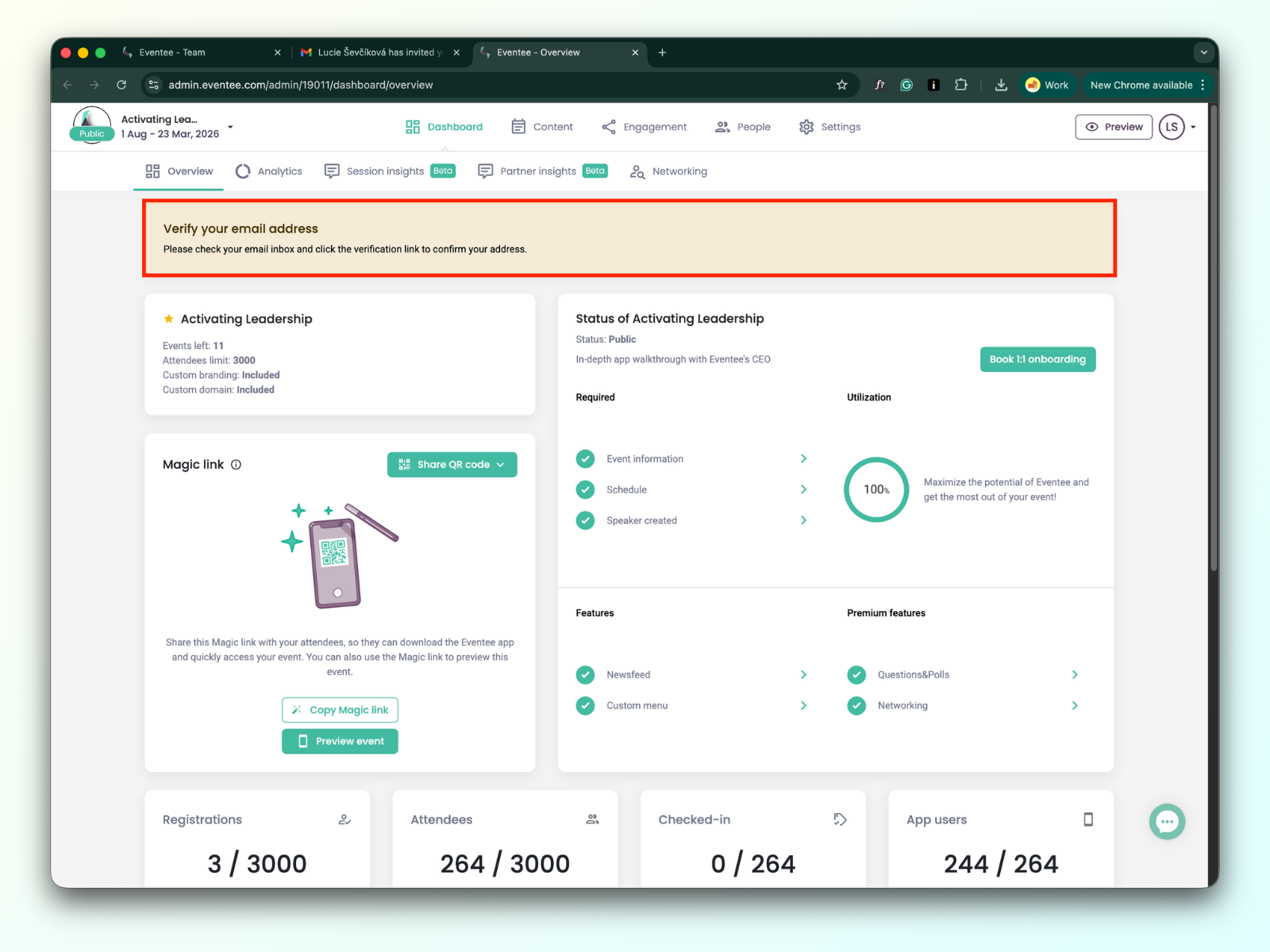Reload the page using refresh icon
This screenshot has height=952, width=1270.
click(x=121, y=85)
